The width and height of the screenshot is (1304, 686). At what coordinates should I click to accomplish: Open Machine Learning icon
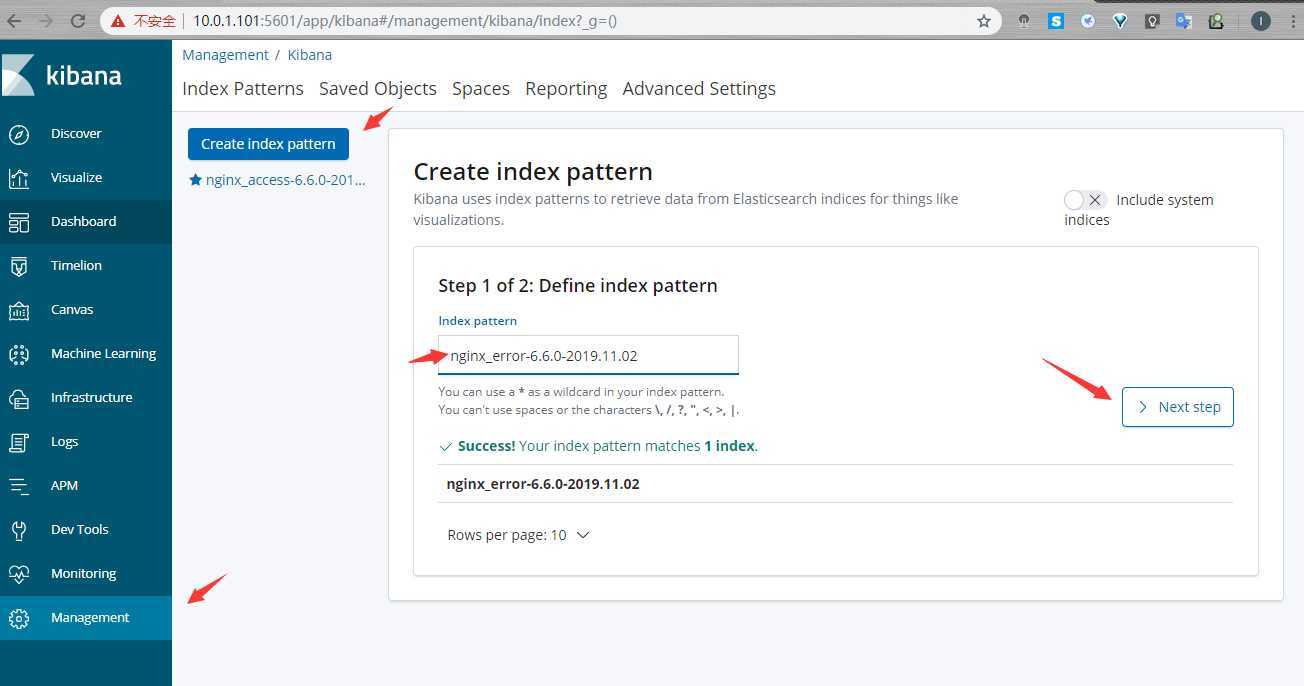coord(19,354)
